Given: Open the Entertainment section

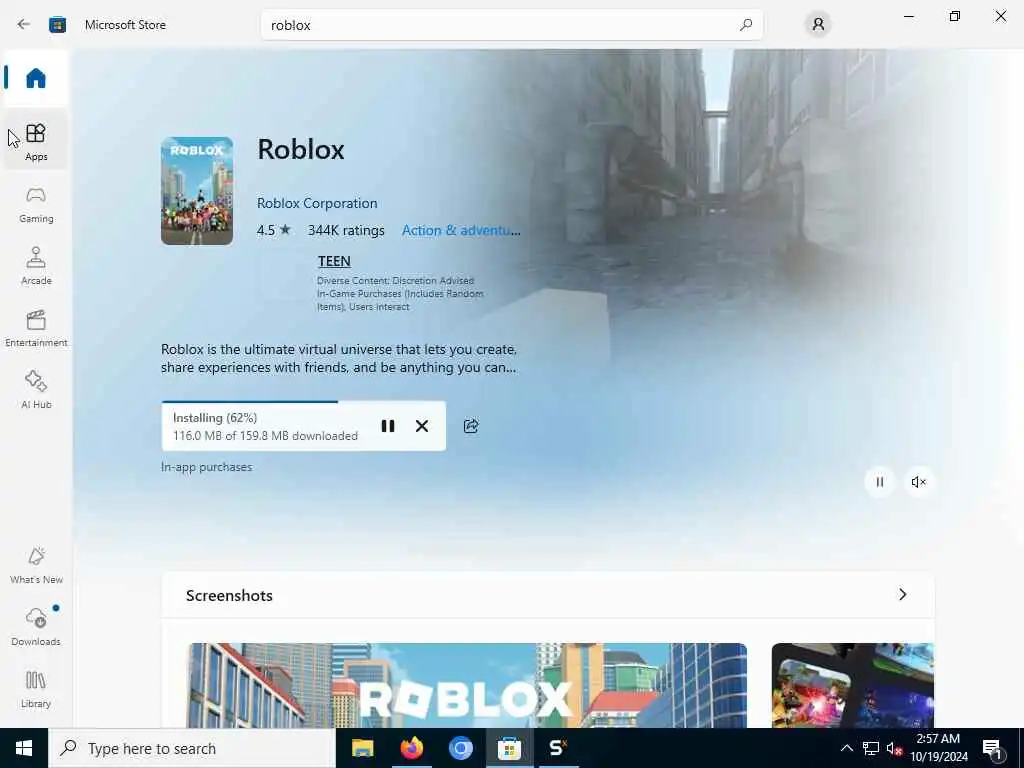Looking at the screenshot, I should [36, 328].
